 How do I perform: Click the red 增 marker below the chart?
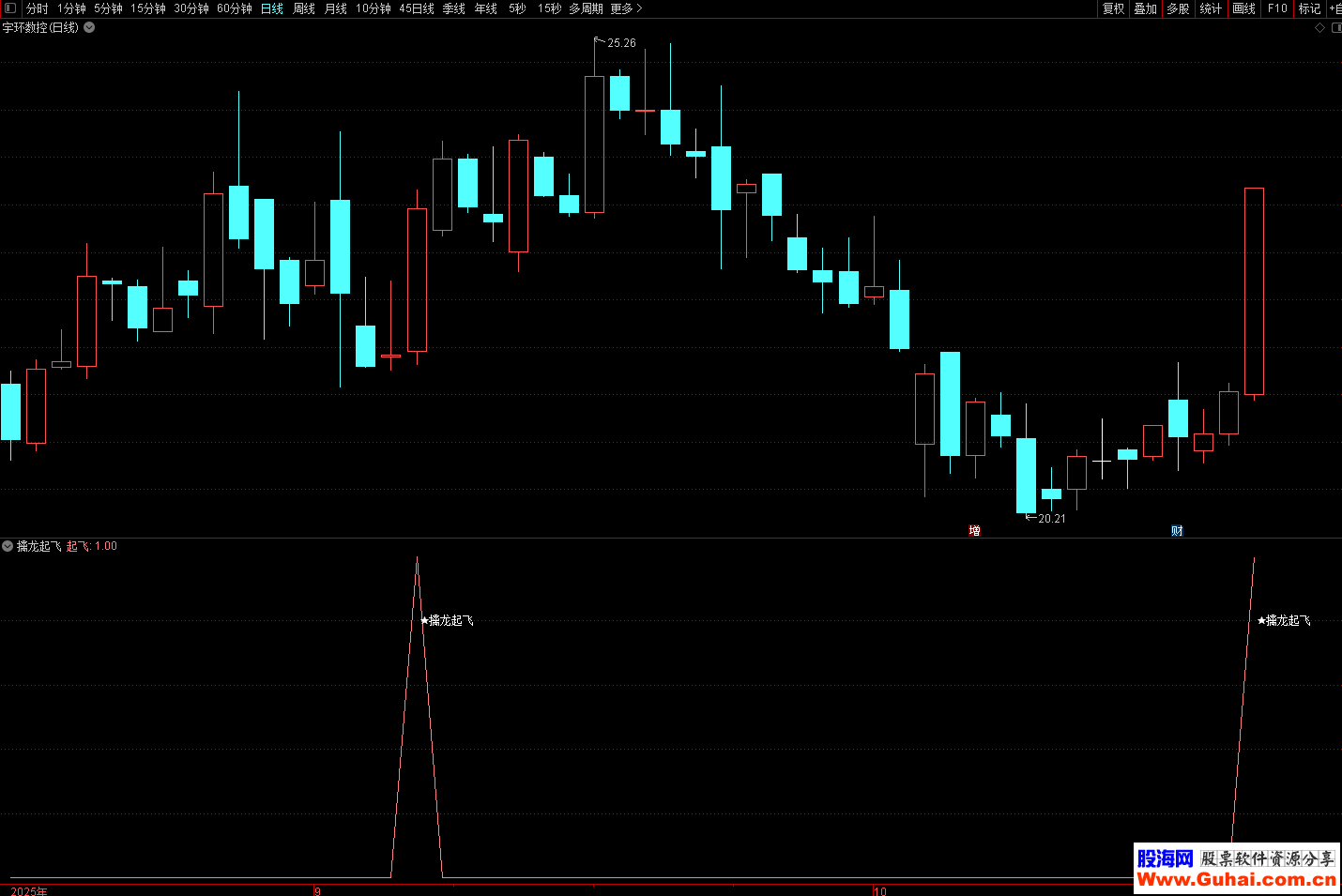tap(974, 531)
